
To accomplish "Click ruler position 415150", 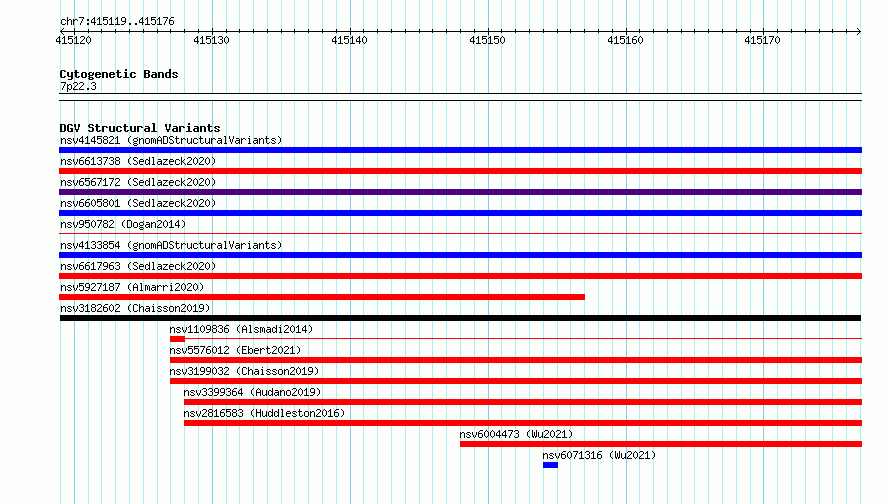I will tap(487, 40).
